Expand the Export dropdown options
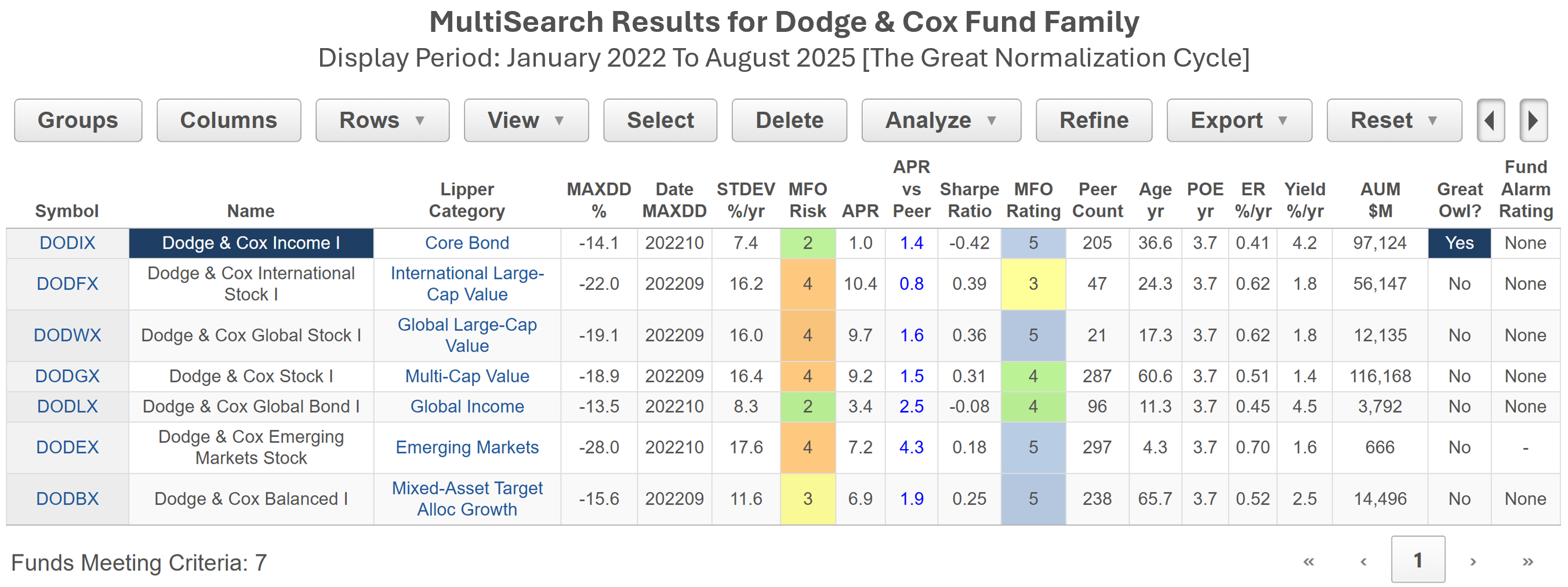 click(1239, 121)
